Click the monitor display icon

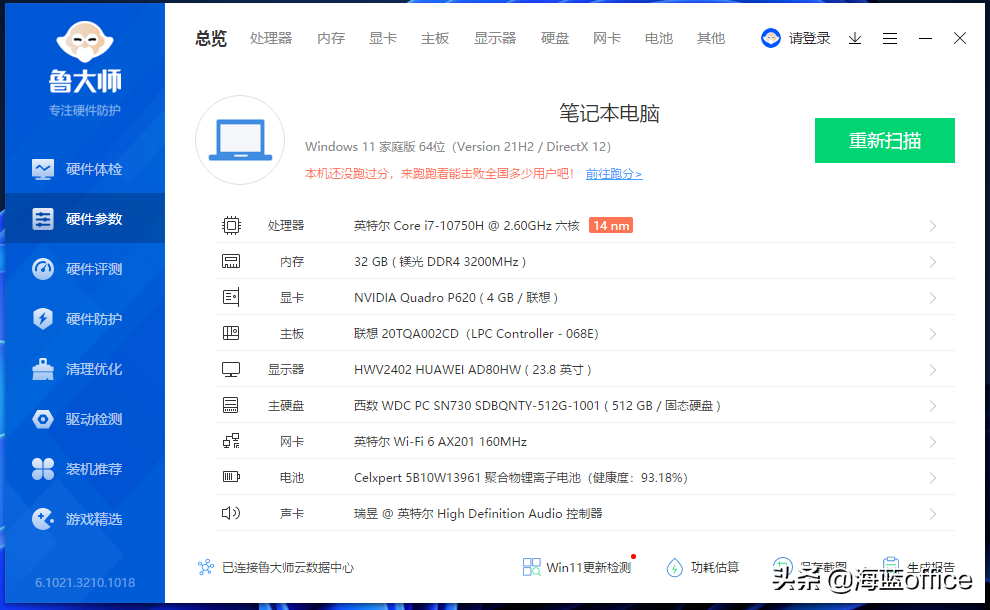(231, 369)
